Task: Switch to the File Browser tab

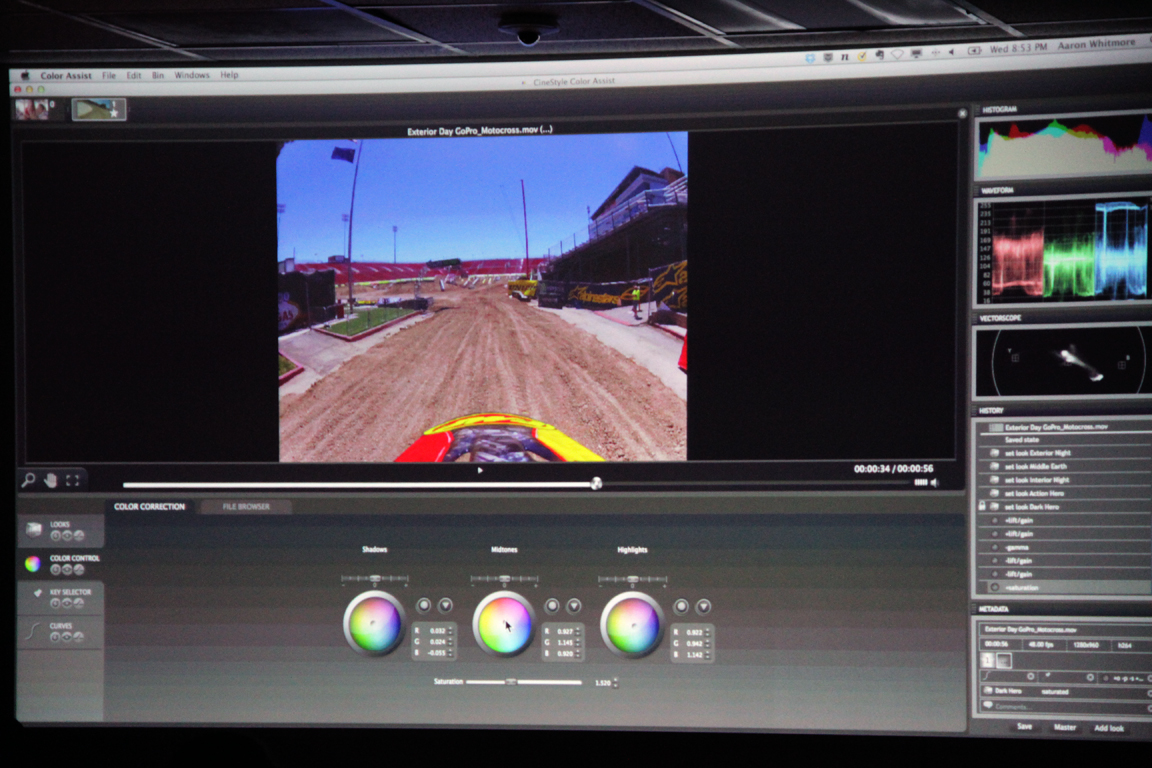Action: pos(246,507)
